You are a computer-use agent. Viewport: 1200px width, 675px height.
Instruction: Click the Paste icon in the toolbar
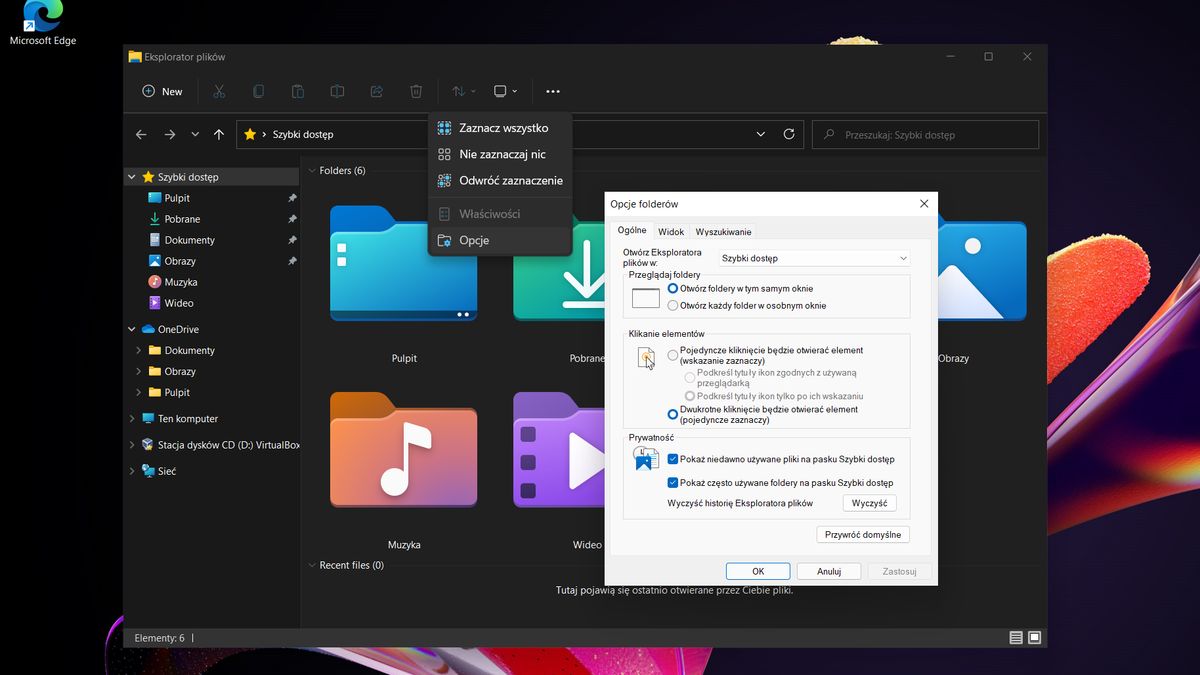tap(297, 91)
